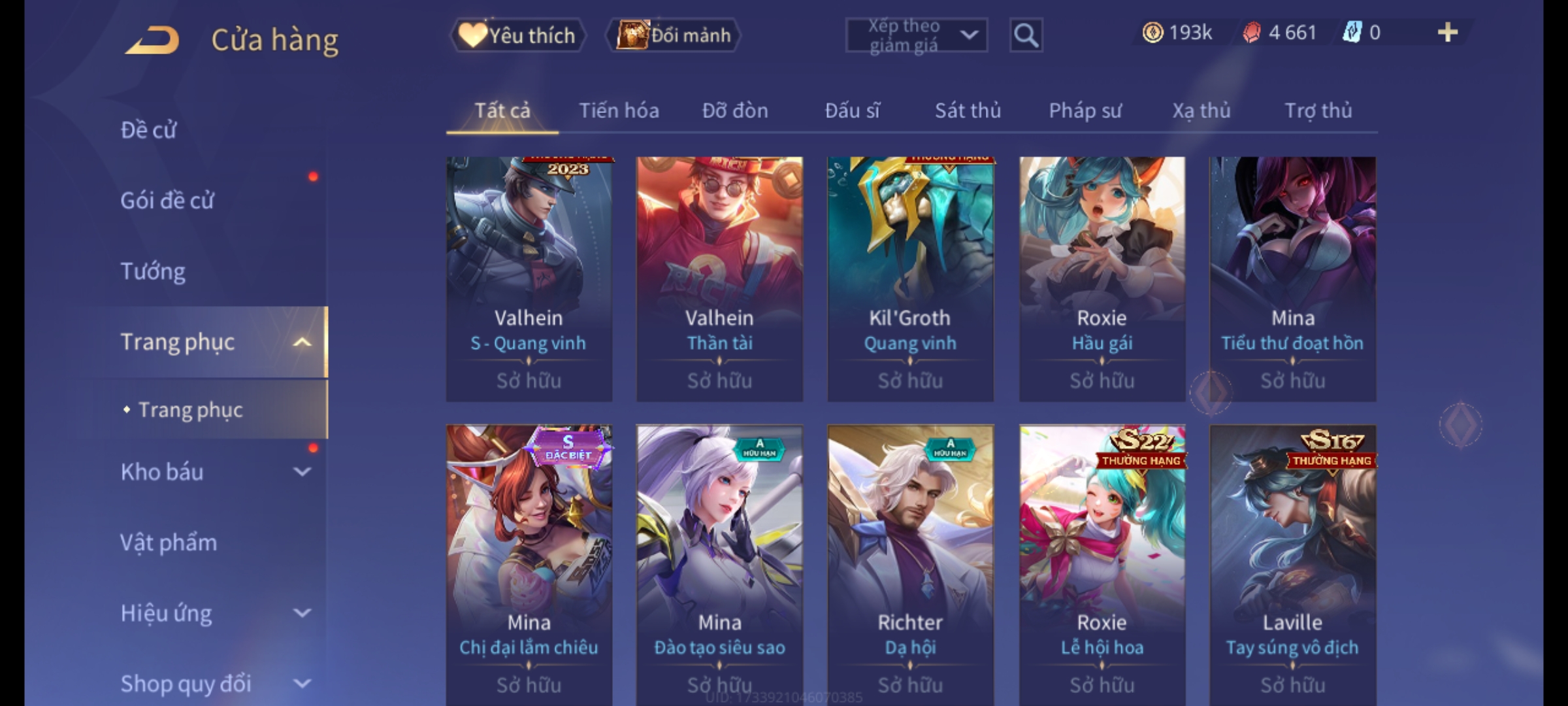Viewport: 1568px width, 706px height.
Task: Switch to the Sát thủ tab
Action: coord(968,110)
